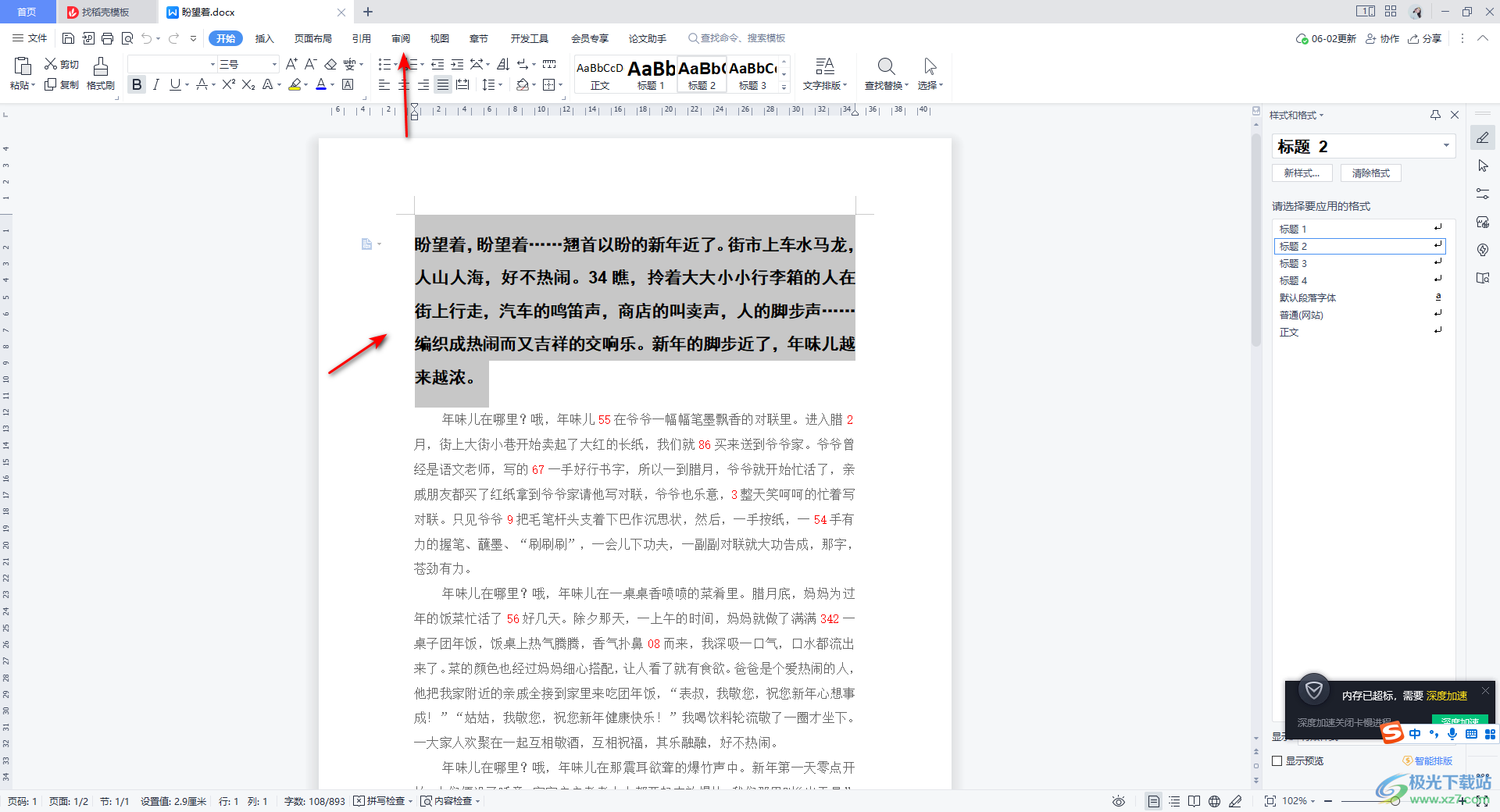Open current style 标题 2 dropdown
This screenshot has width=1500, height=812.
pyautogui.click(x=1446, y=146)
